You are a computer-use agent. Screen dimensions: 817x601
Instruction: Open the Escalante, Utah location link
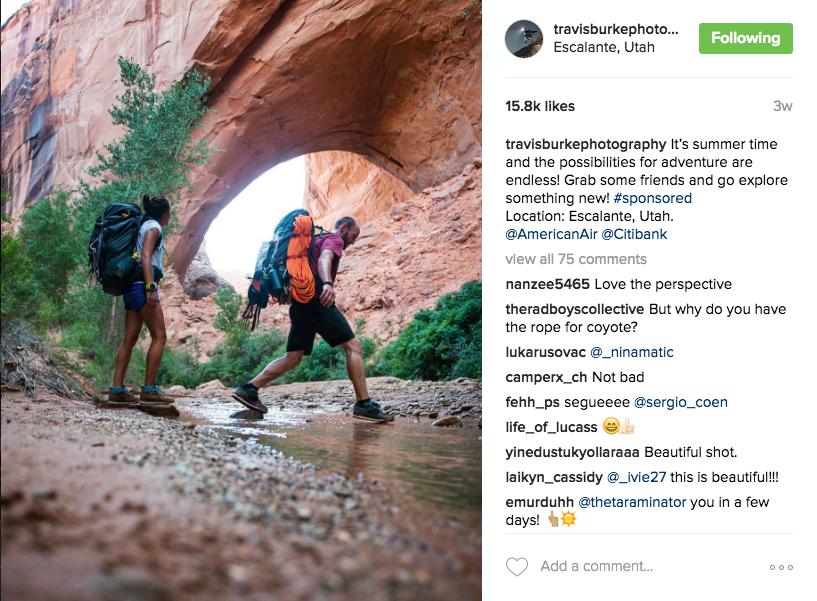(x=603, y=47)
